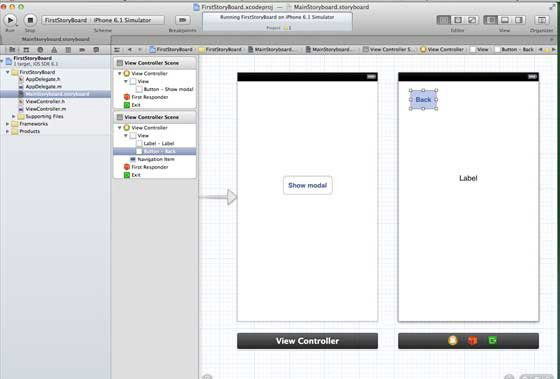This screenshot has width=560, height=379.
Task: Enter full screen mode via the window corner arrows
Action: pyautogui.click(x=552, y=7)
